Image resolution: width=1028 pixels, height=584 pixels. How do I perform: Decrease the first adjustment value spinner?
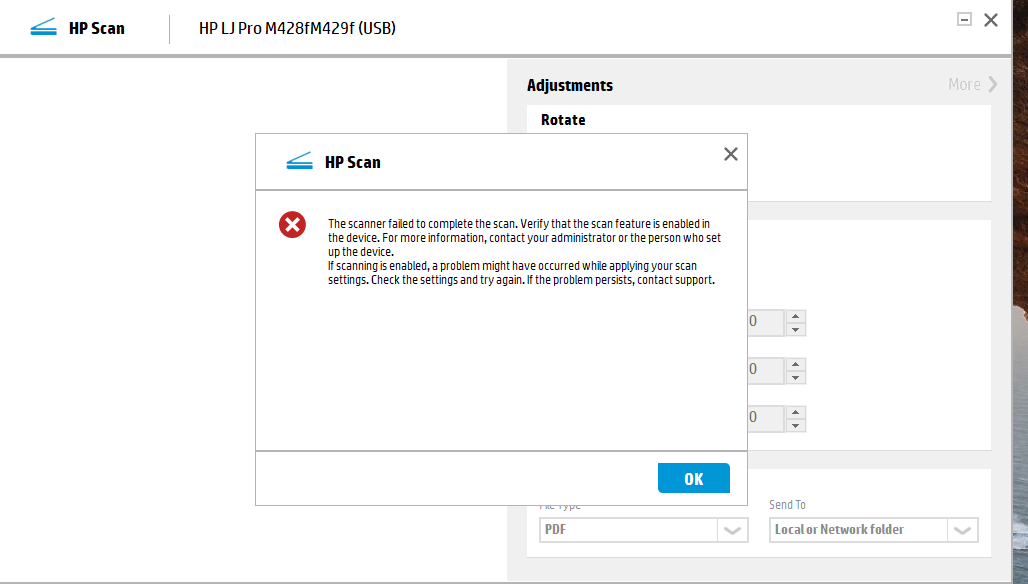coord(795,330)
